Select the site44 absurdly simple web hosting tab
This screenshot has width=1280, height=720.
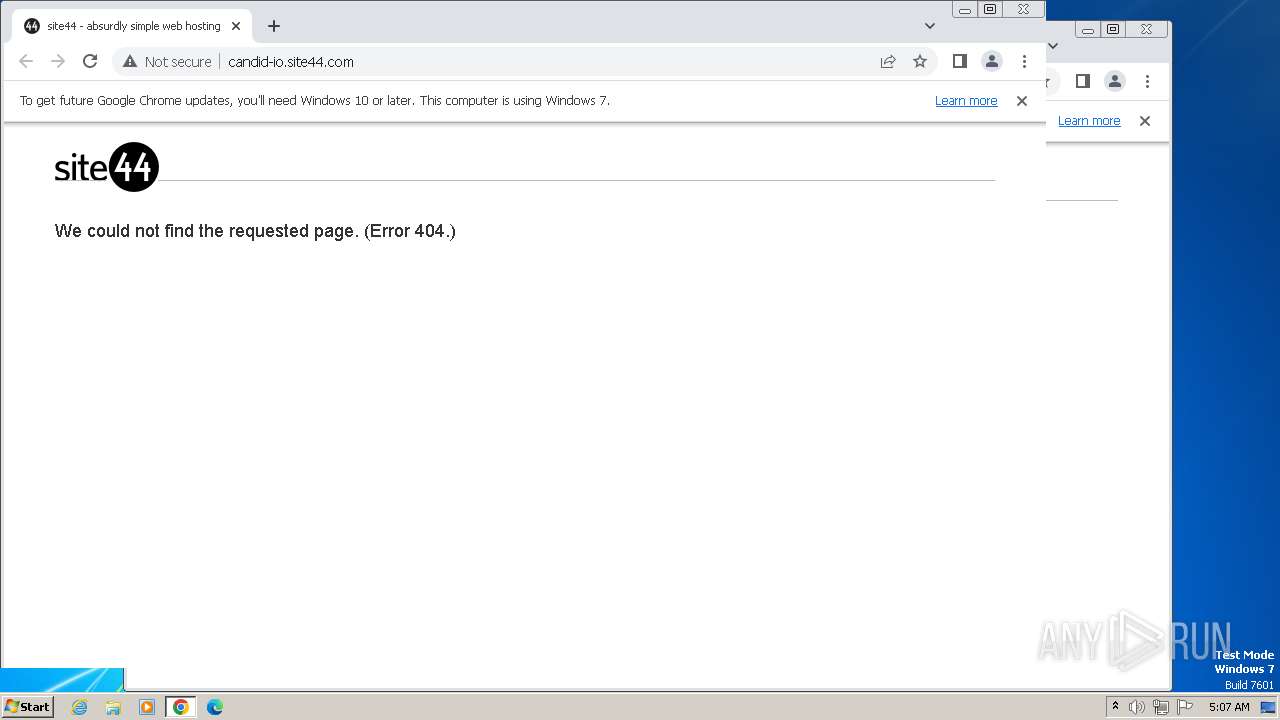click(x=133, y=26)
